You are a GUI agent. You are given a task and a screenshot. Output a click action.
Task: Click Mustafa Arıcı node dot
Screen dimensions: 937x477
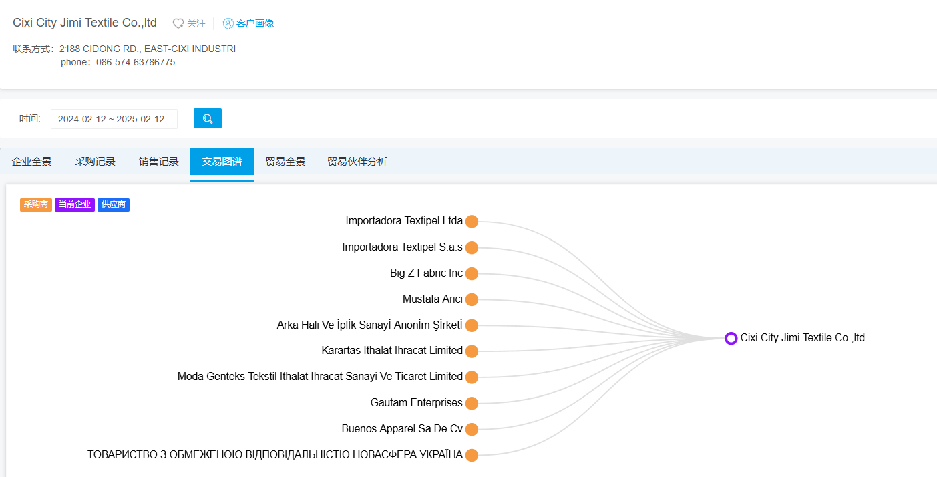click(471, 299)
